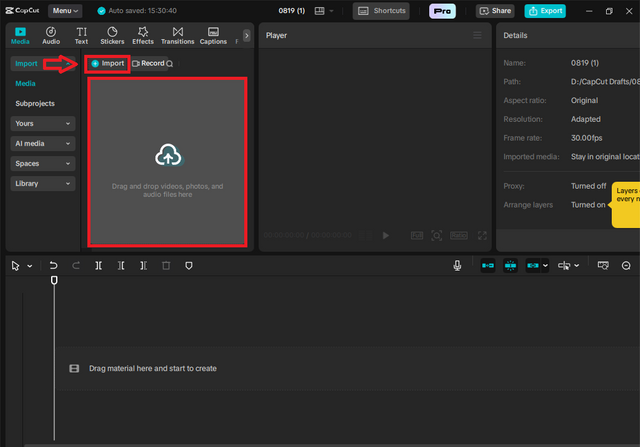Open the Captions tab

(x=213, y=36)
